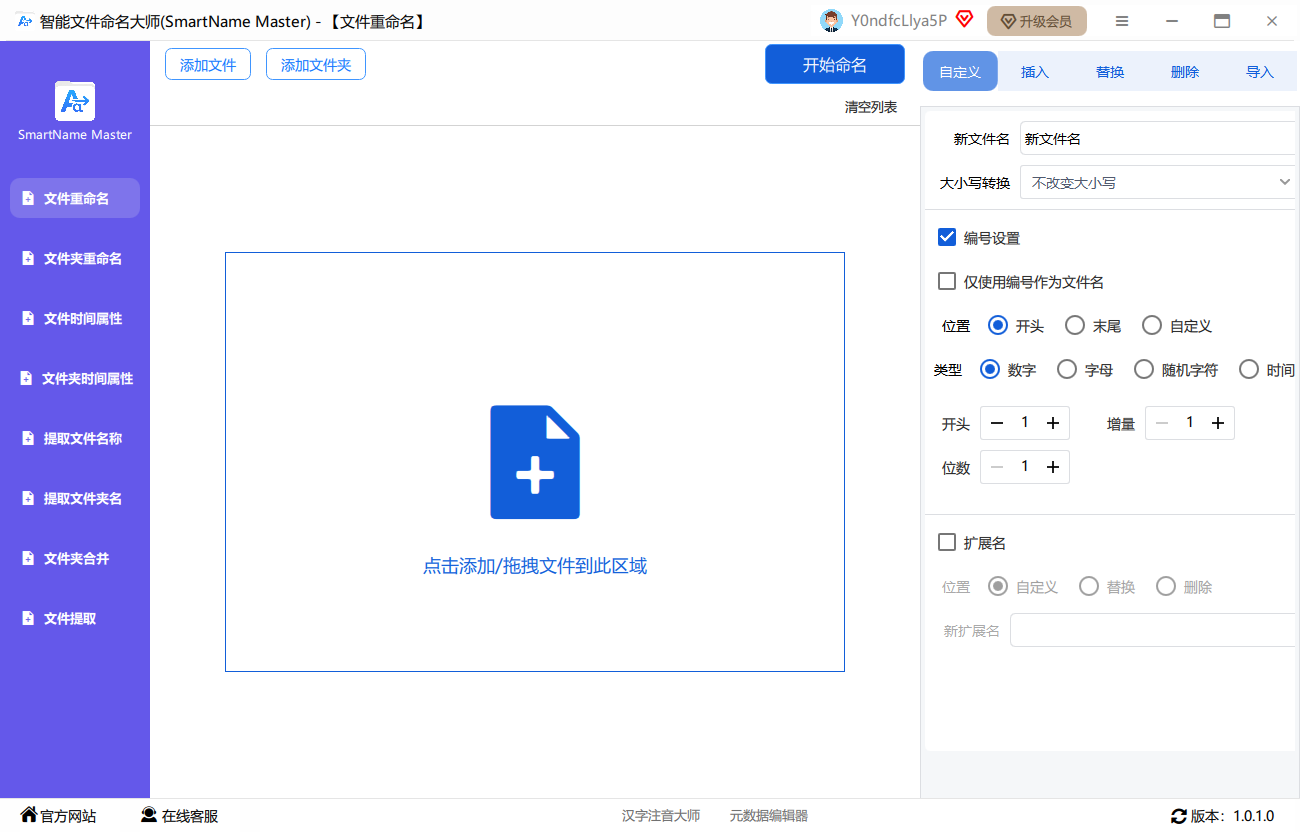Increase the 位数 digit count
The image size is (1300, 832).
pyautogui.click(x=1053, y=468)
